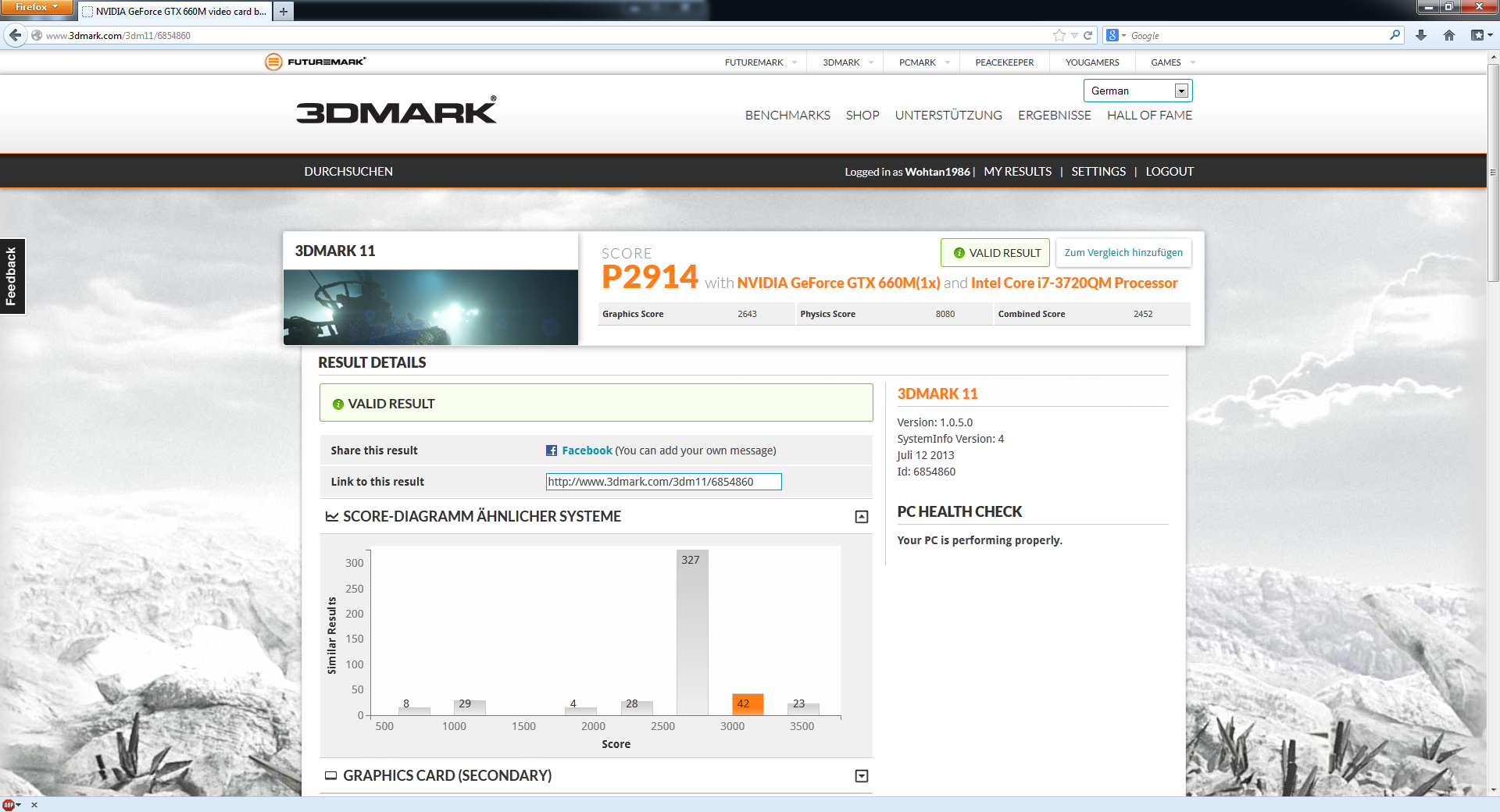Open the ERGEBNISSE navigation item

coord(1055,116)
